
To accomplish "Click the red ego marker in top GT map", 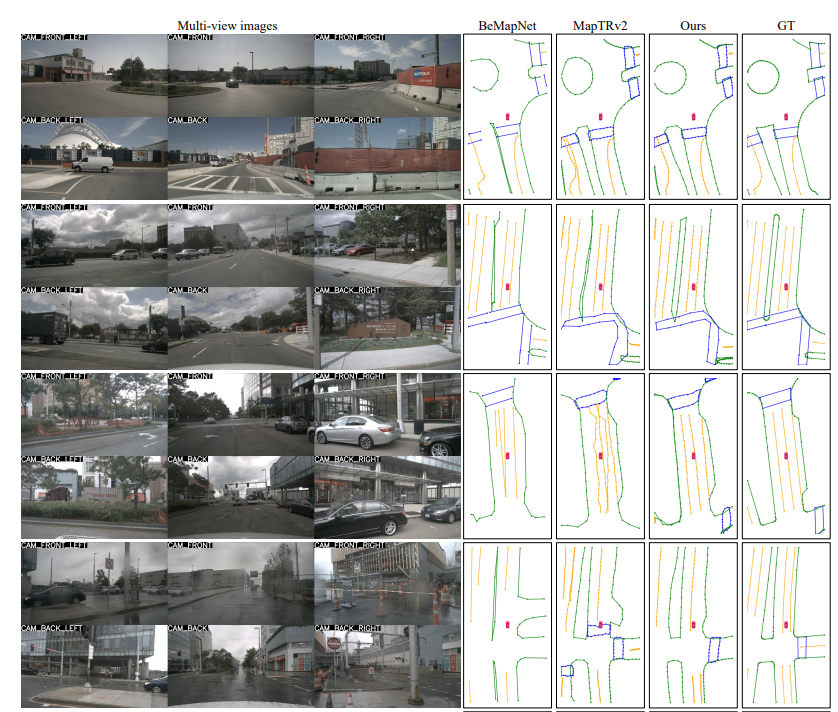I will [x=786, y=117].
